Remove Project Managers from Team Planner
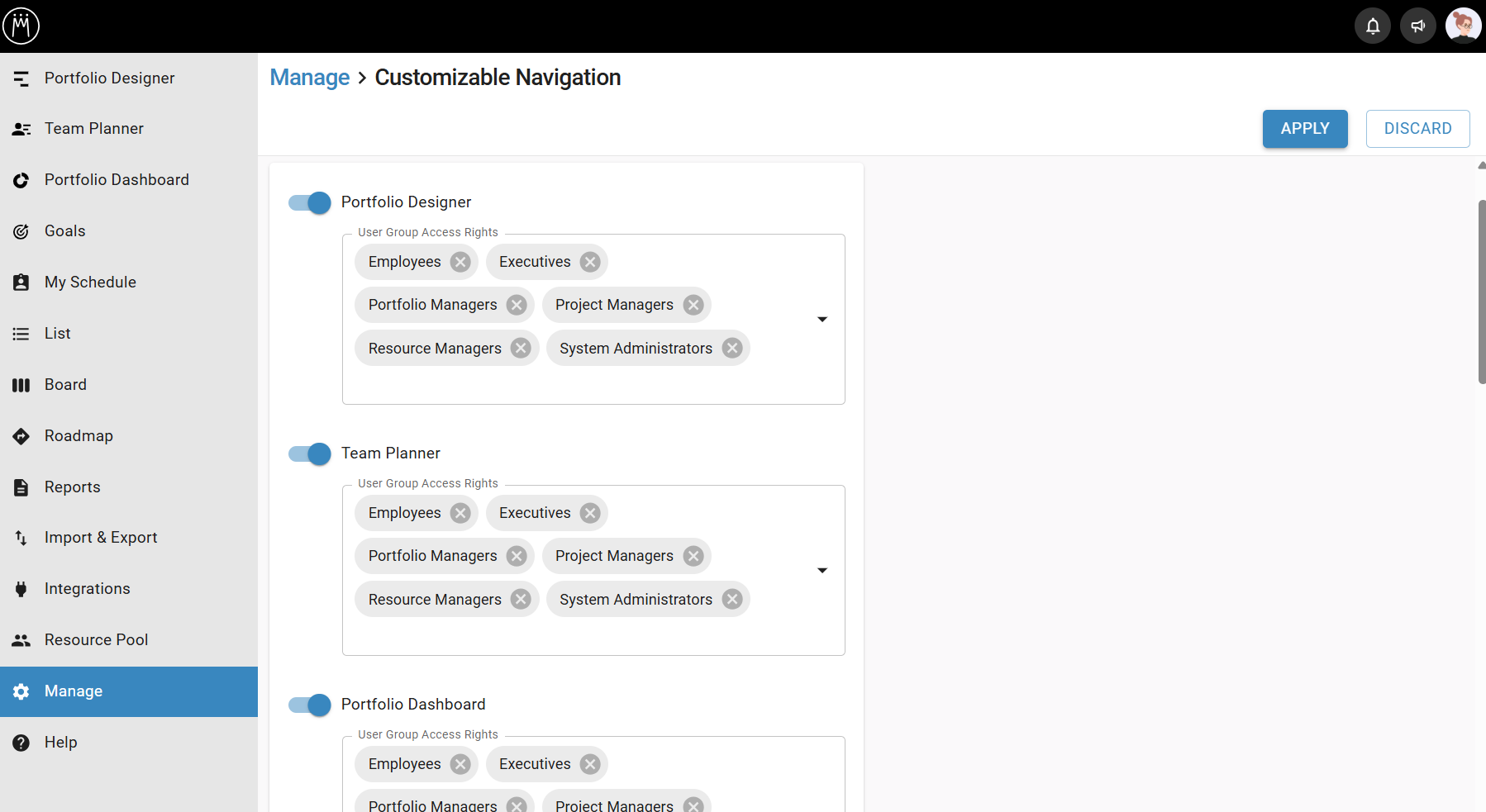 pos(693,556)
